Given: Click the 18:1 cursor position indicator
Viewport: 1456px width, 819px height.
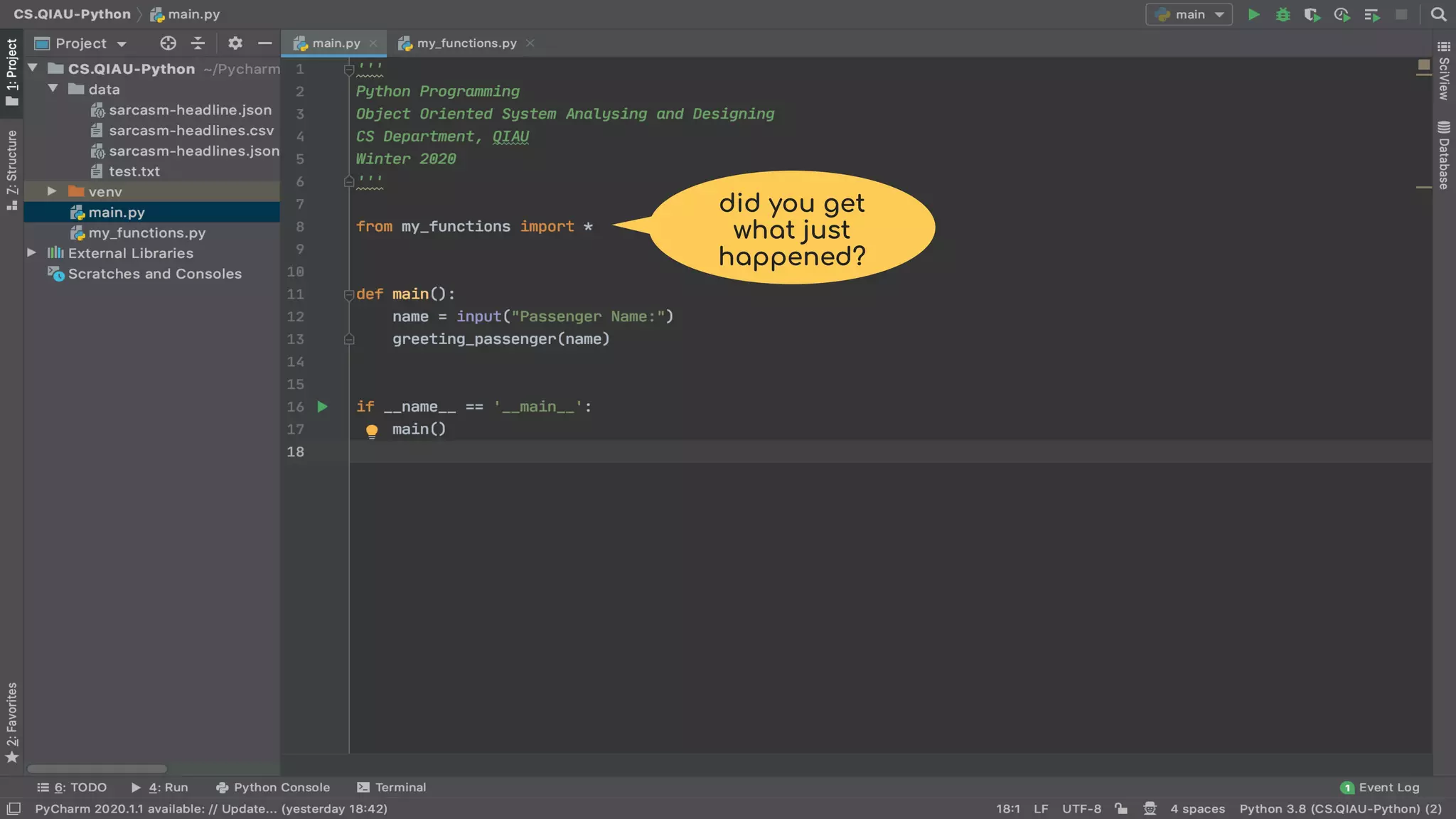Looking at the screenshot, I should click(1007, 808).
